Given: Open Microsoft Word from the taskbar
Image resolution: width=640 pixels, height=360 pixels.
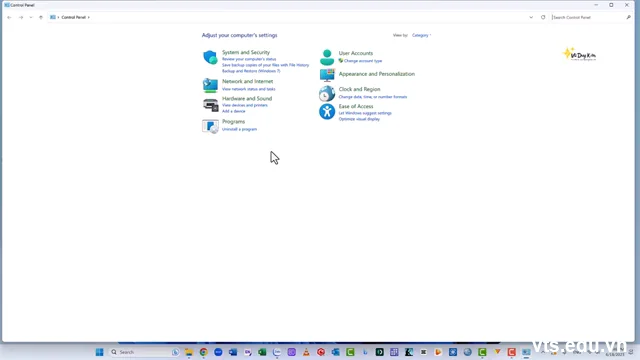Looking at the screenshot, I should 233,352.
